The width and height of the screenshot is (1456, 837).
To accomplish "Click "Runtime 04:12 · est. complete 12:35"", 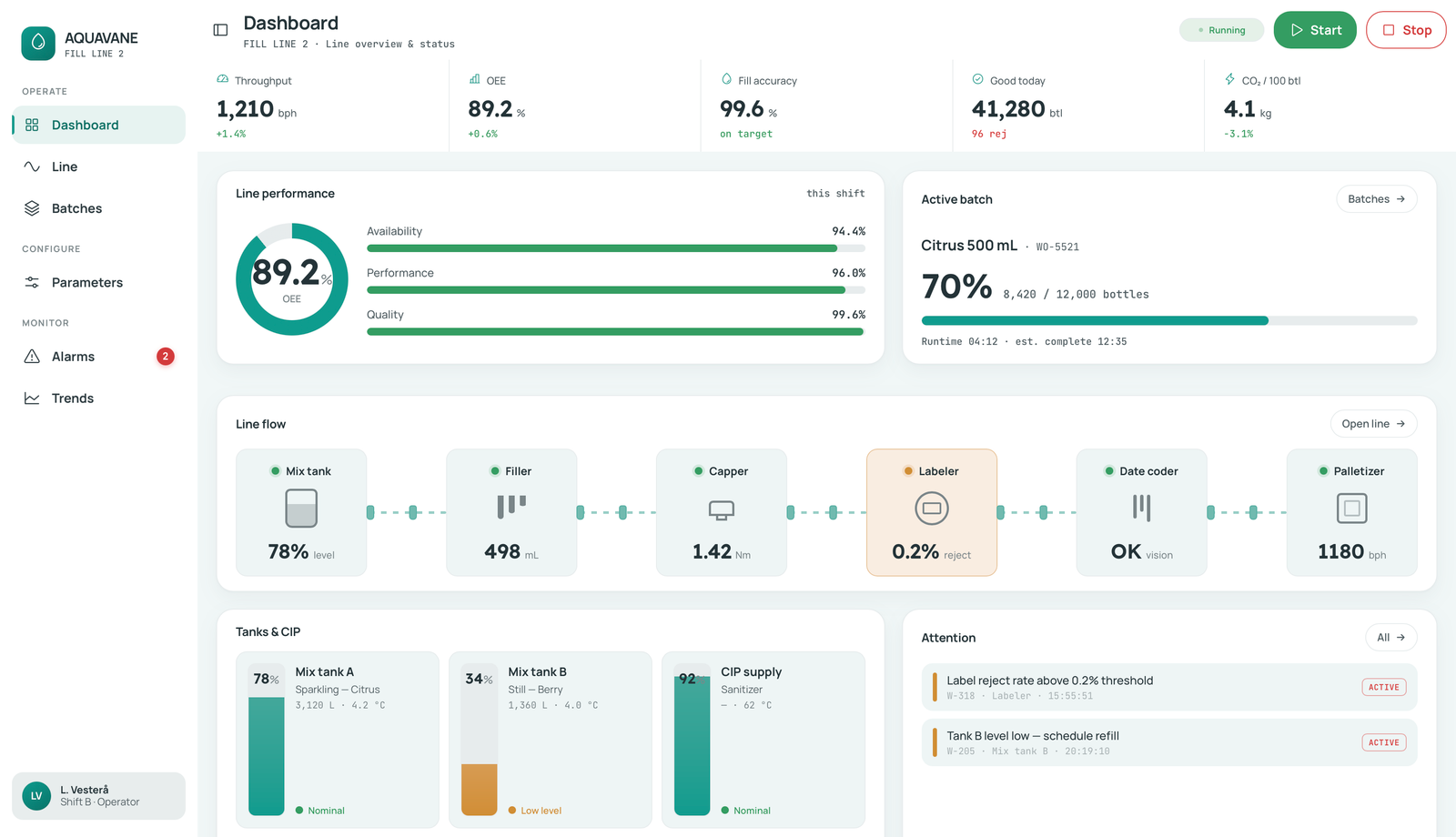I will tap(1024, 341).
